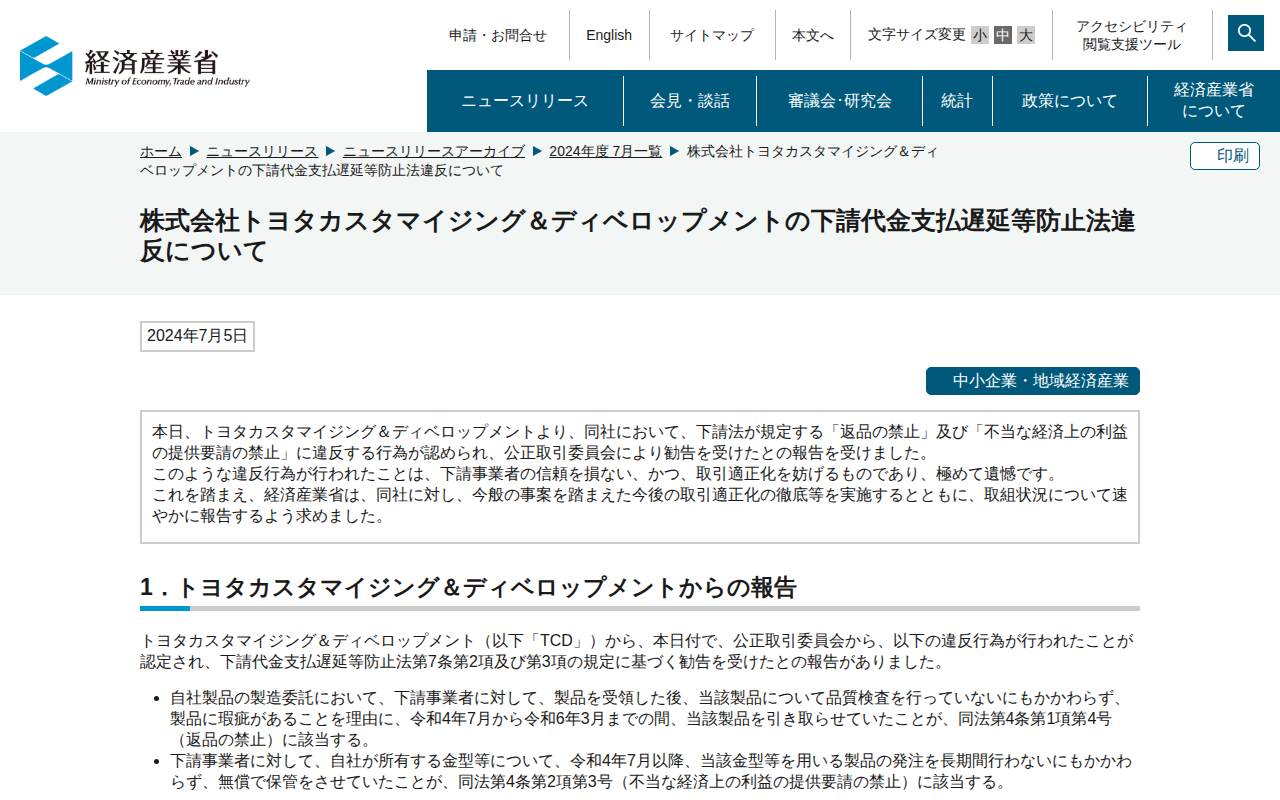Screen dimensions: 1280x800
Task: Open 政策について menu
Action: (x=1070, y=101)
